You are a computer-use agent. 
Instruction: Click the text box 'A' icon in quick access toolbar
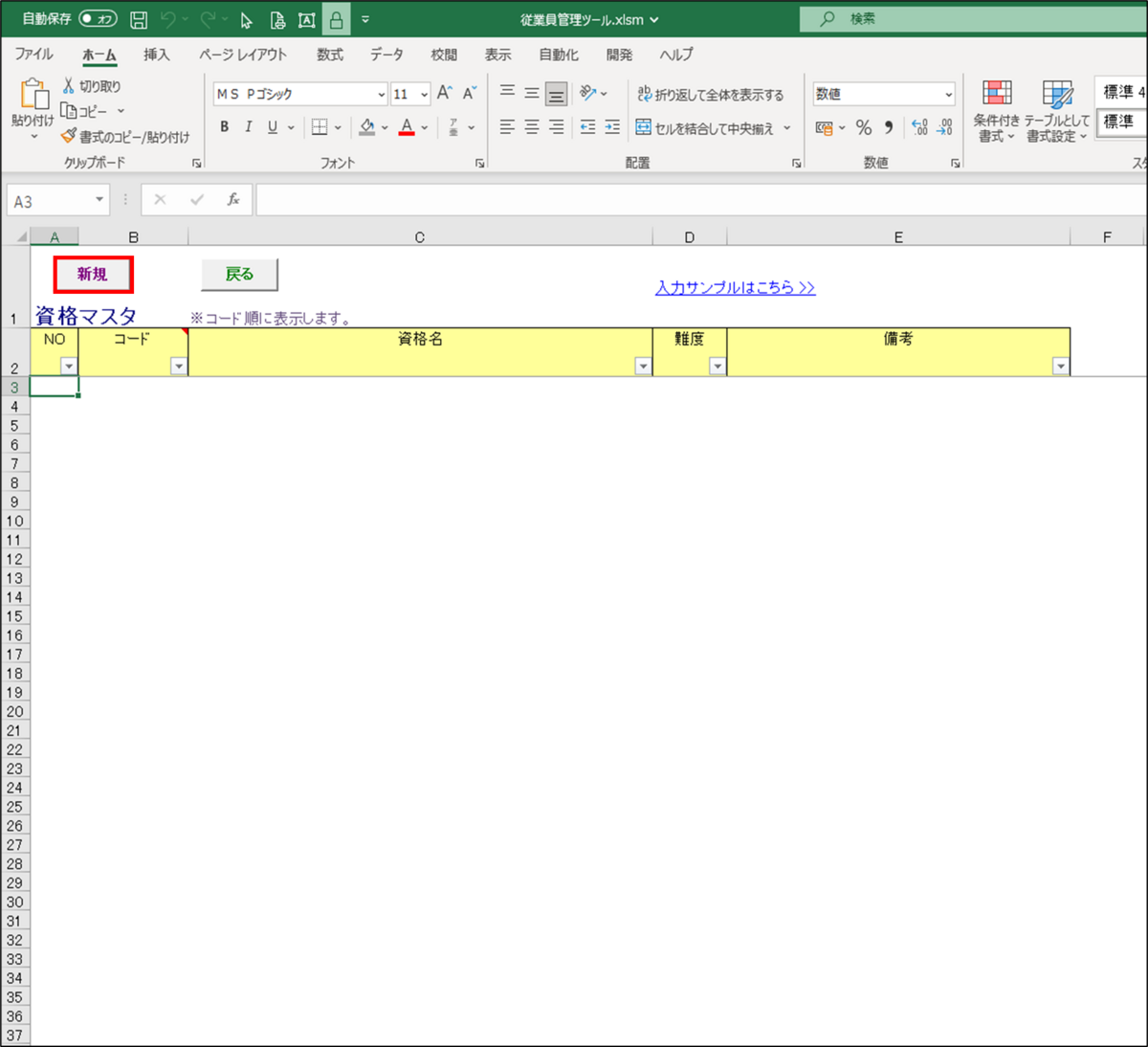307,20
